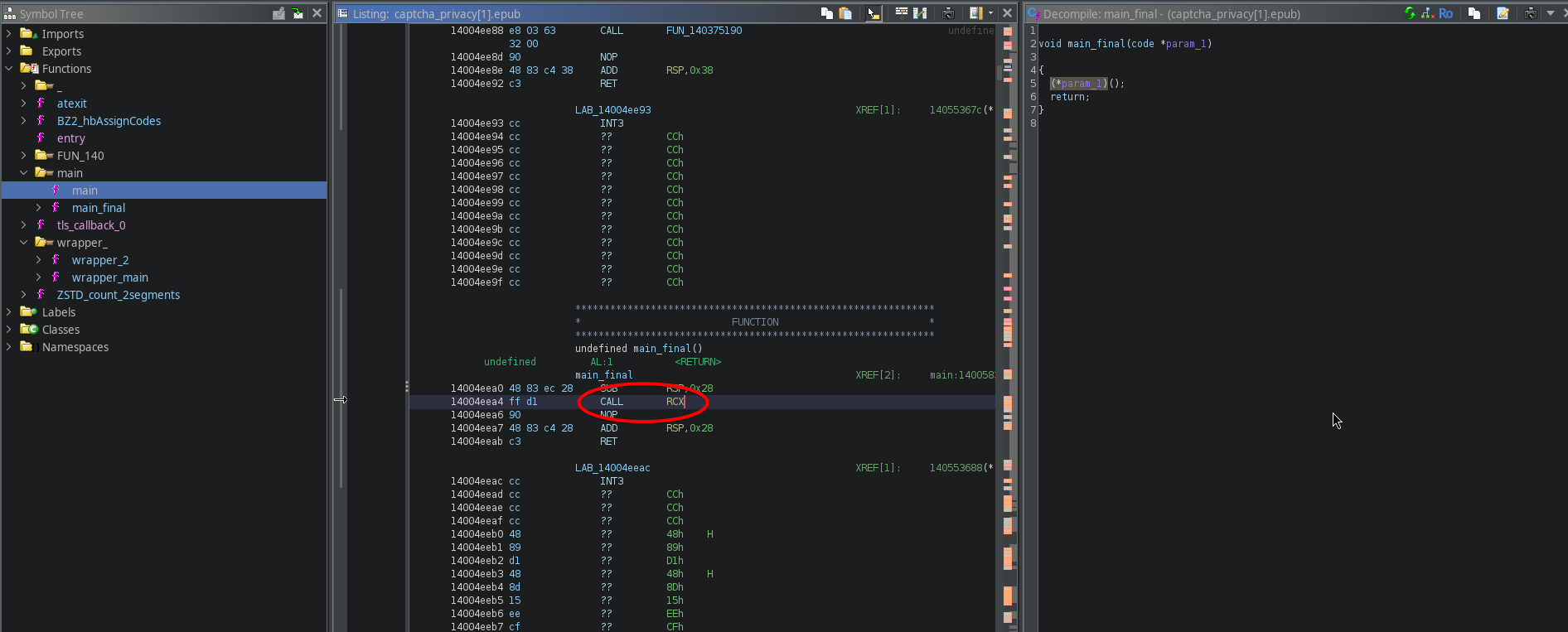The width and height of the screenshot is (1568, 632).
Task: Click the Decompile panel snapshot camera icon
Action: [x=1530, y=13]
